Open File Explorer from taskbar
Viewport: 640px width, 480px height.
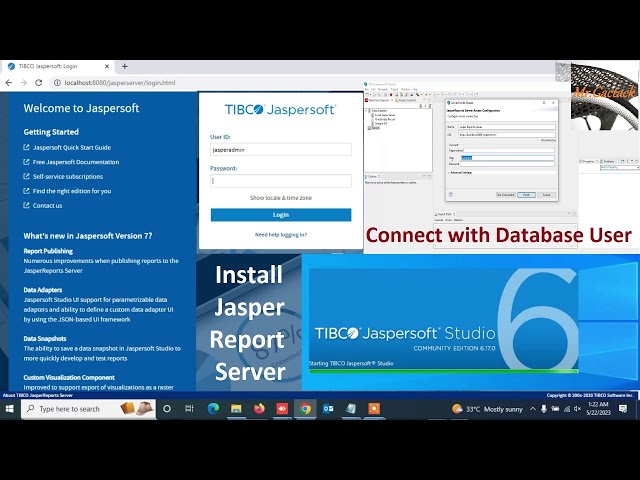point(236,409)
